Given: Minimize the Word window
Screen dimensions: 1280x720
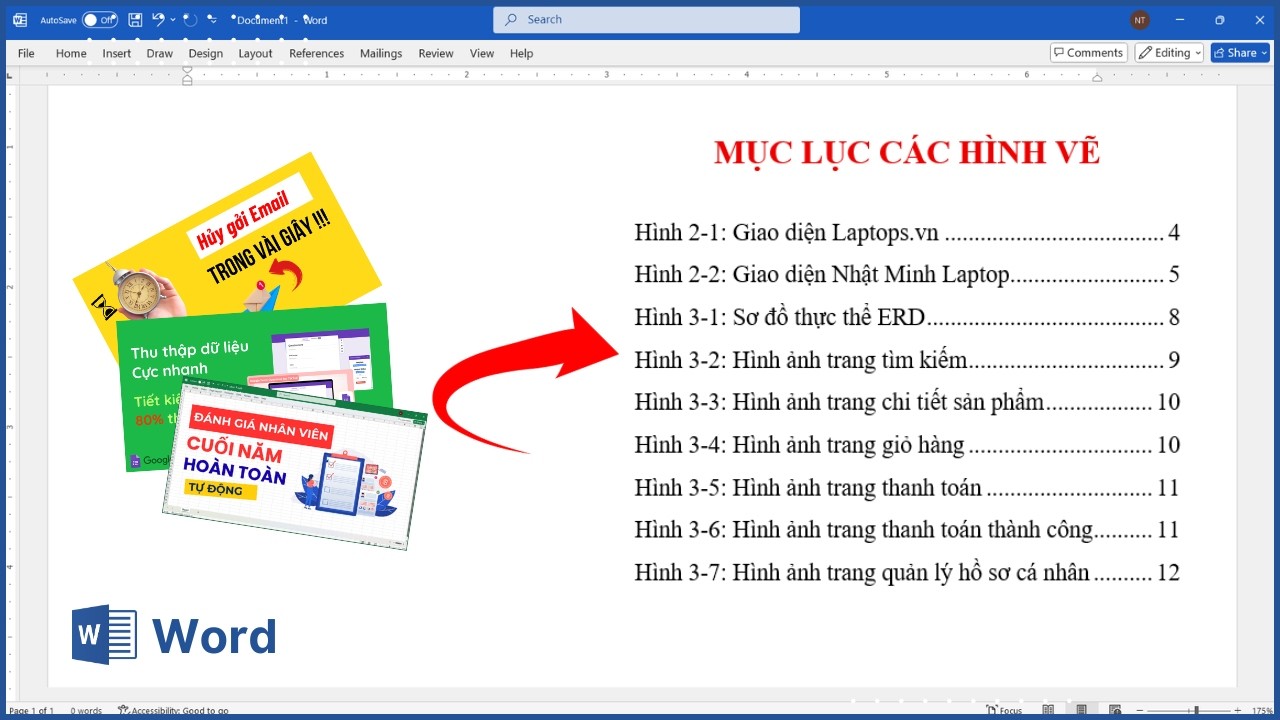Looking at the screenshot, I should pos(1182,20).
